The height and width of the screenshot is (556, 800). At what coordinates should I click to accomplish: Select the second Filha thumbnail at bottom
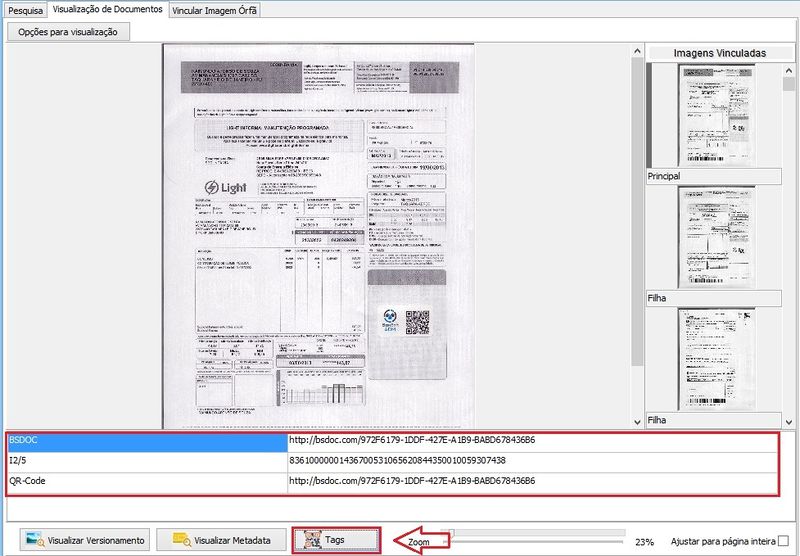click(x=716, y=360)
